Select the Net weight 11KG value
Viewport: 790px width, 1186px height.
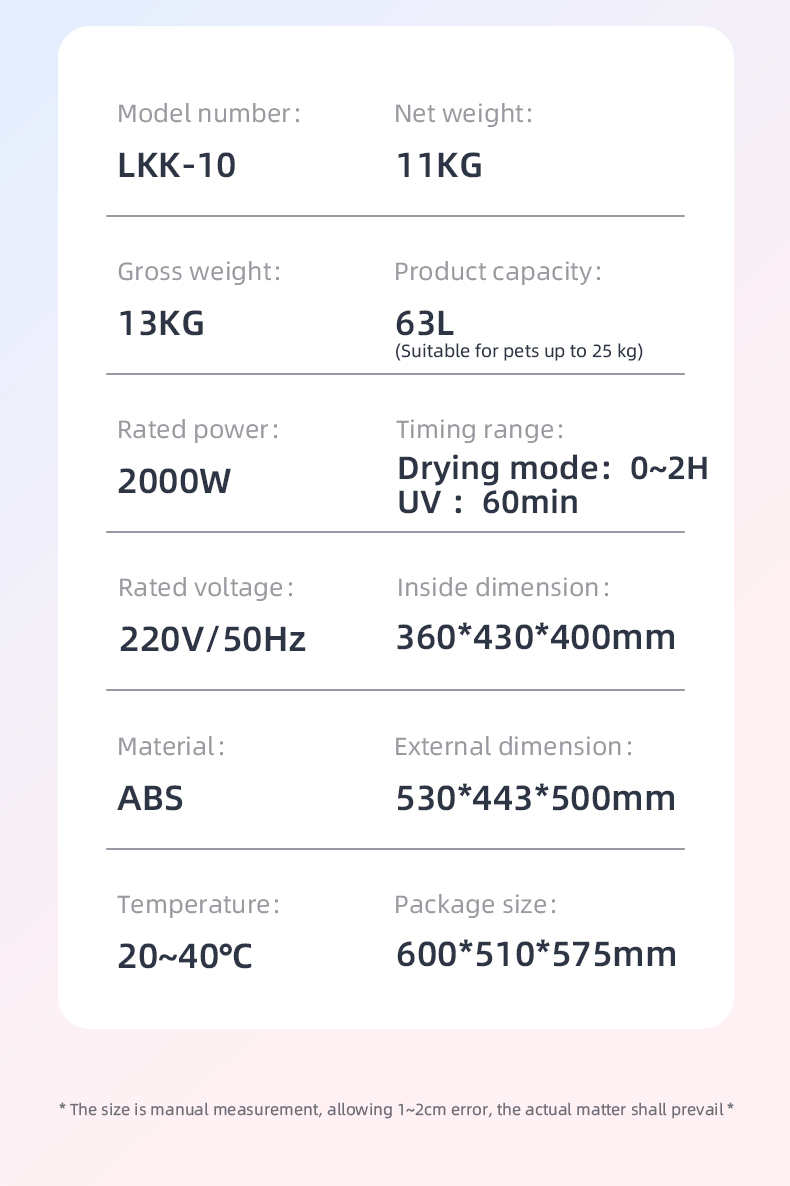(x=438, y=166)
